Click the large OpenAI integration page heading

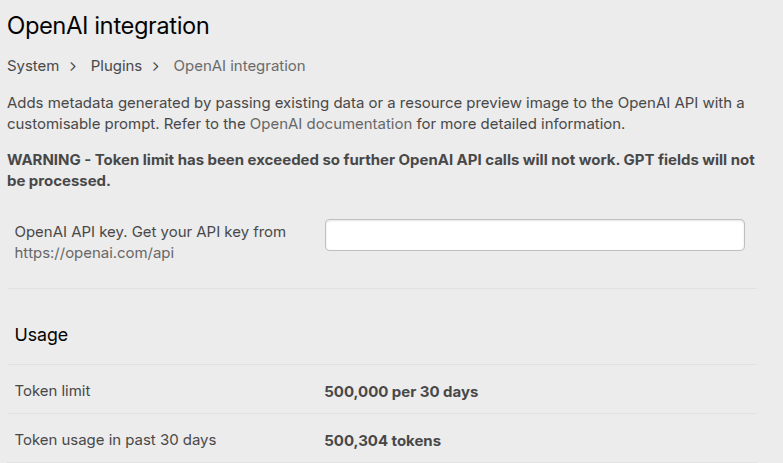(108, 26)
